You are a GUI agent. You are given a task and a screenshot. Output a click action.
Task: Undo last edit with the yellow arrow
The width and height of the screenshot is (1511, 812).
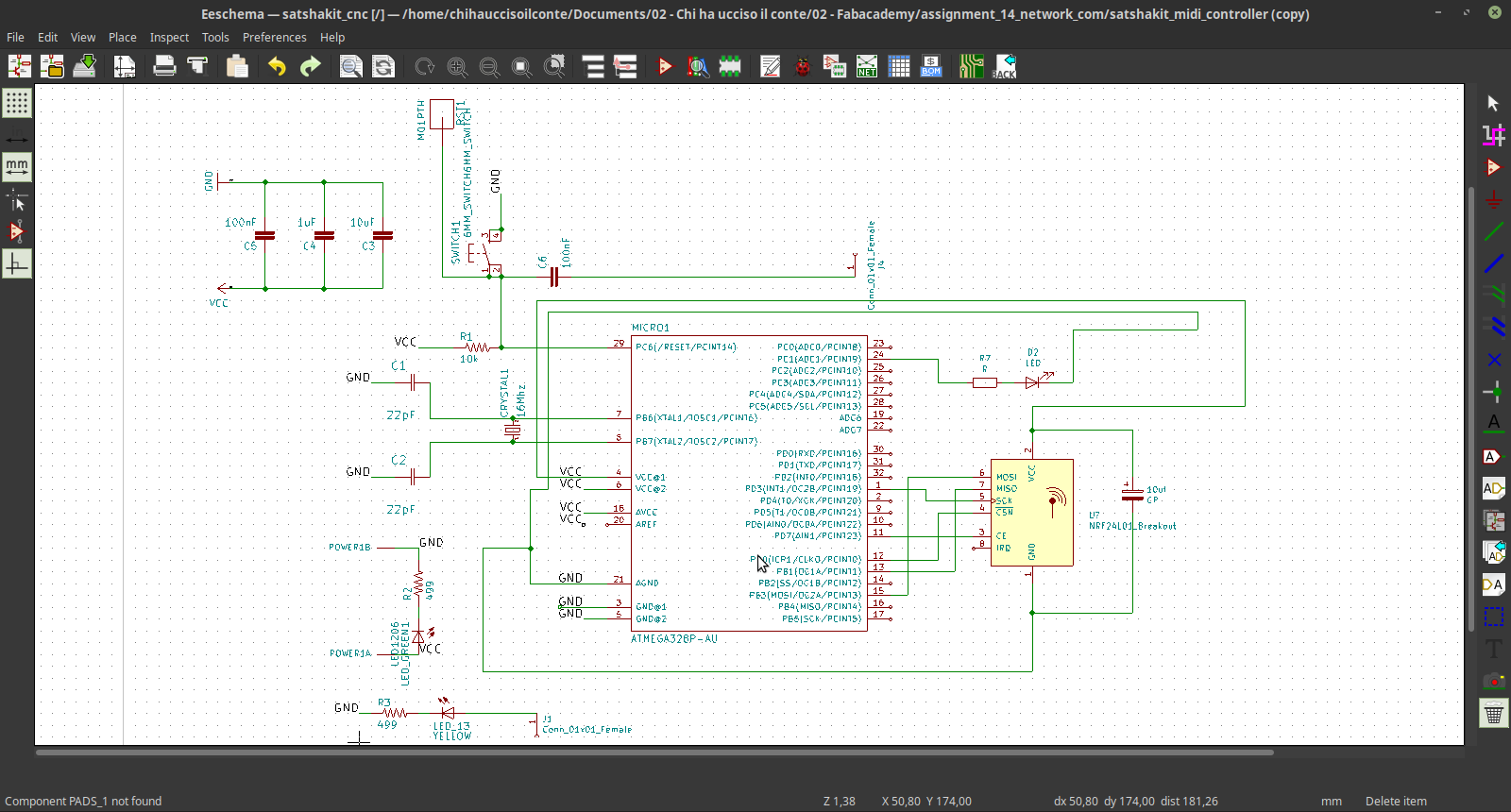click(277, 66)
